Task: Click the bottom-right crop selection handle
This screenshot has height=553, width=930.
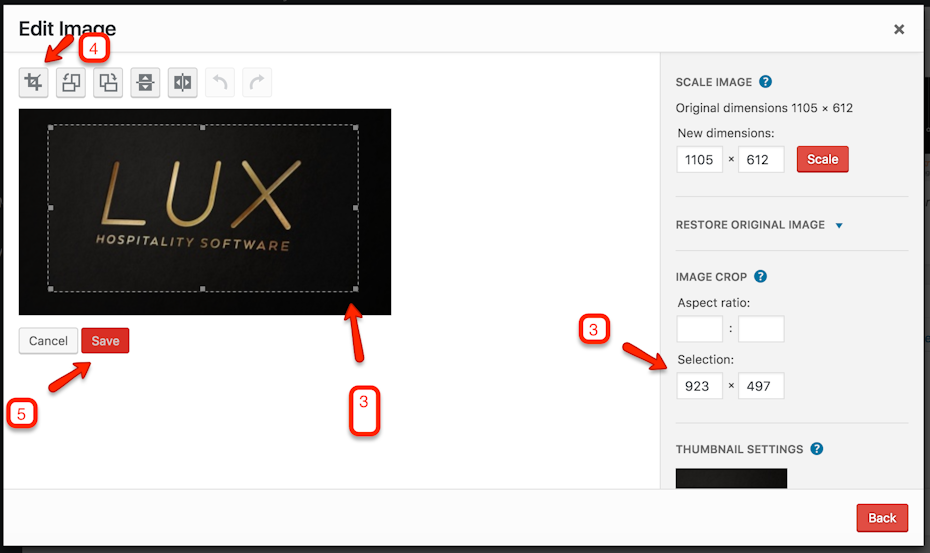Action: [356, 290]
